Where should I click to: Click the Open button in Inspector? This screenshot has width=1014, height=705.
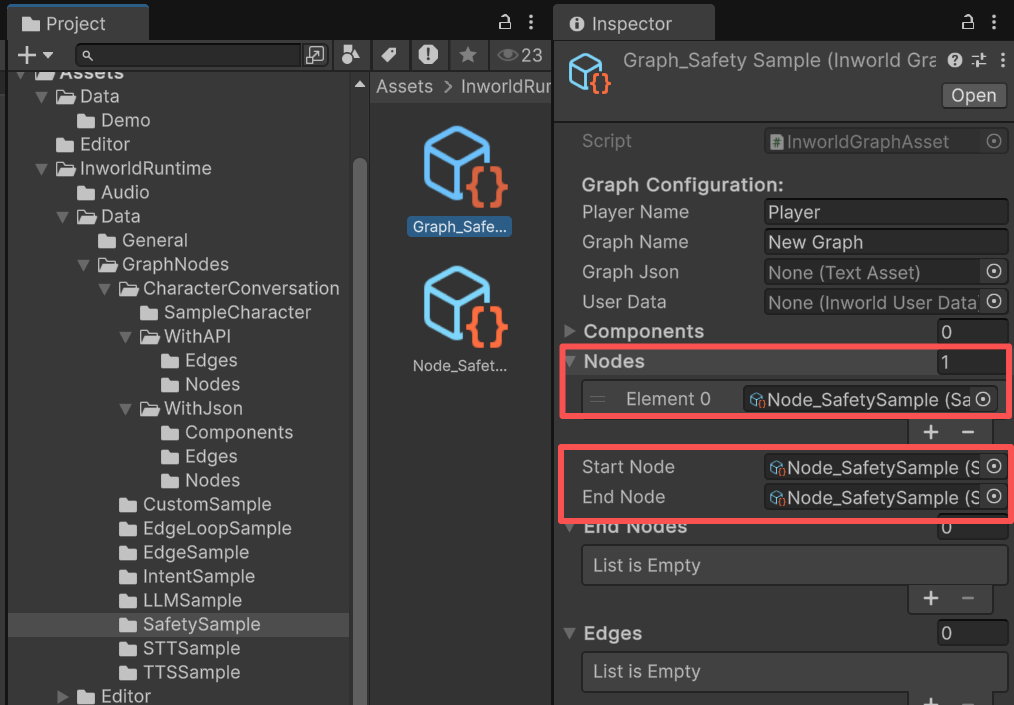pos(972,95)
